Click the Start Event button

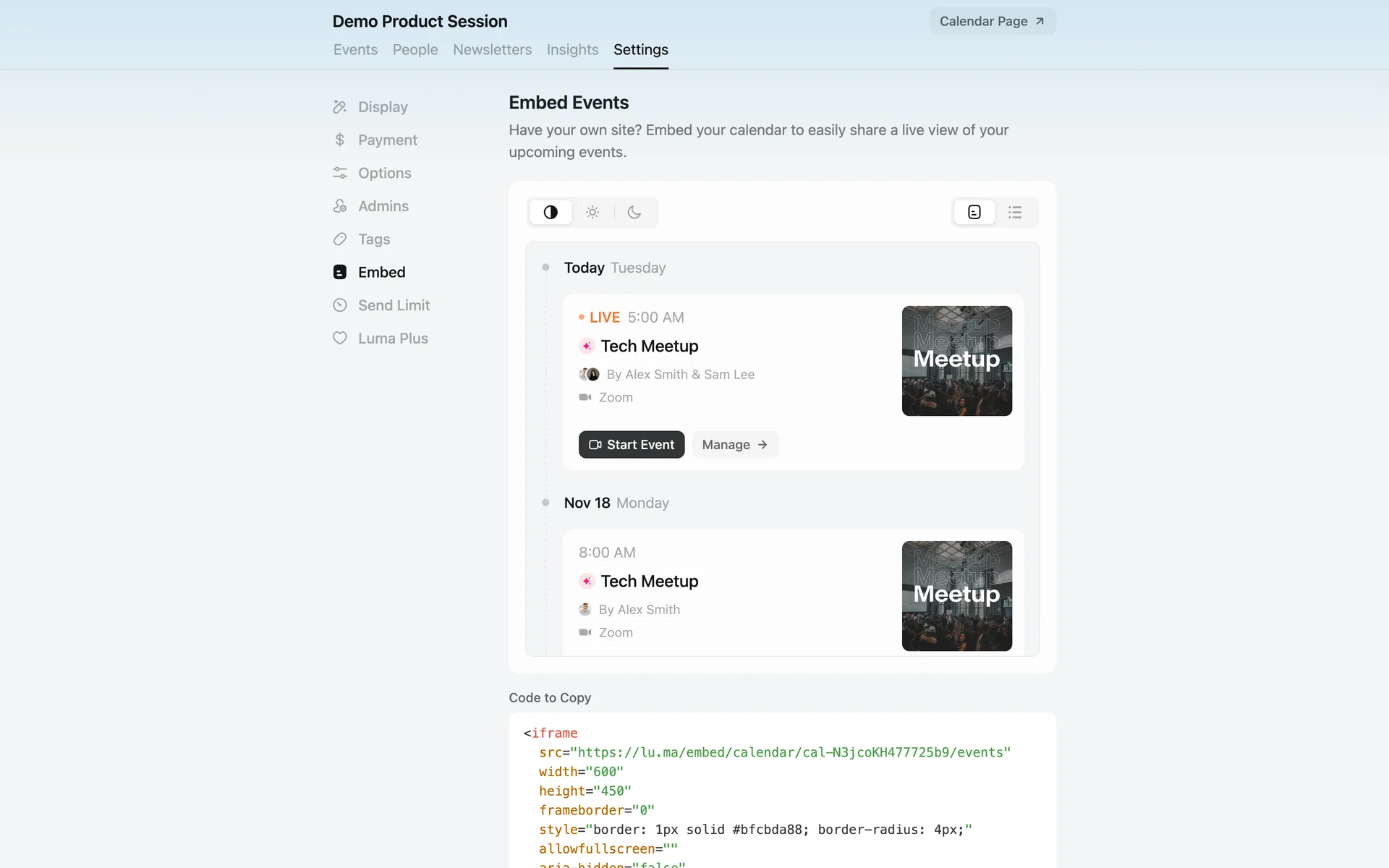[x=631, y=445]
